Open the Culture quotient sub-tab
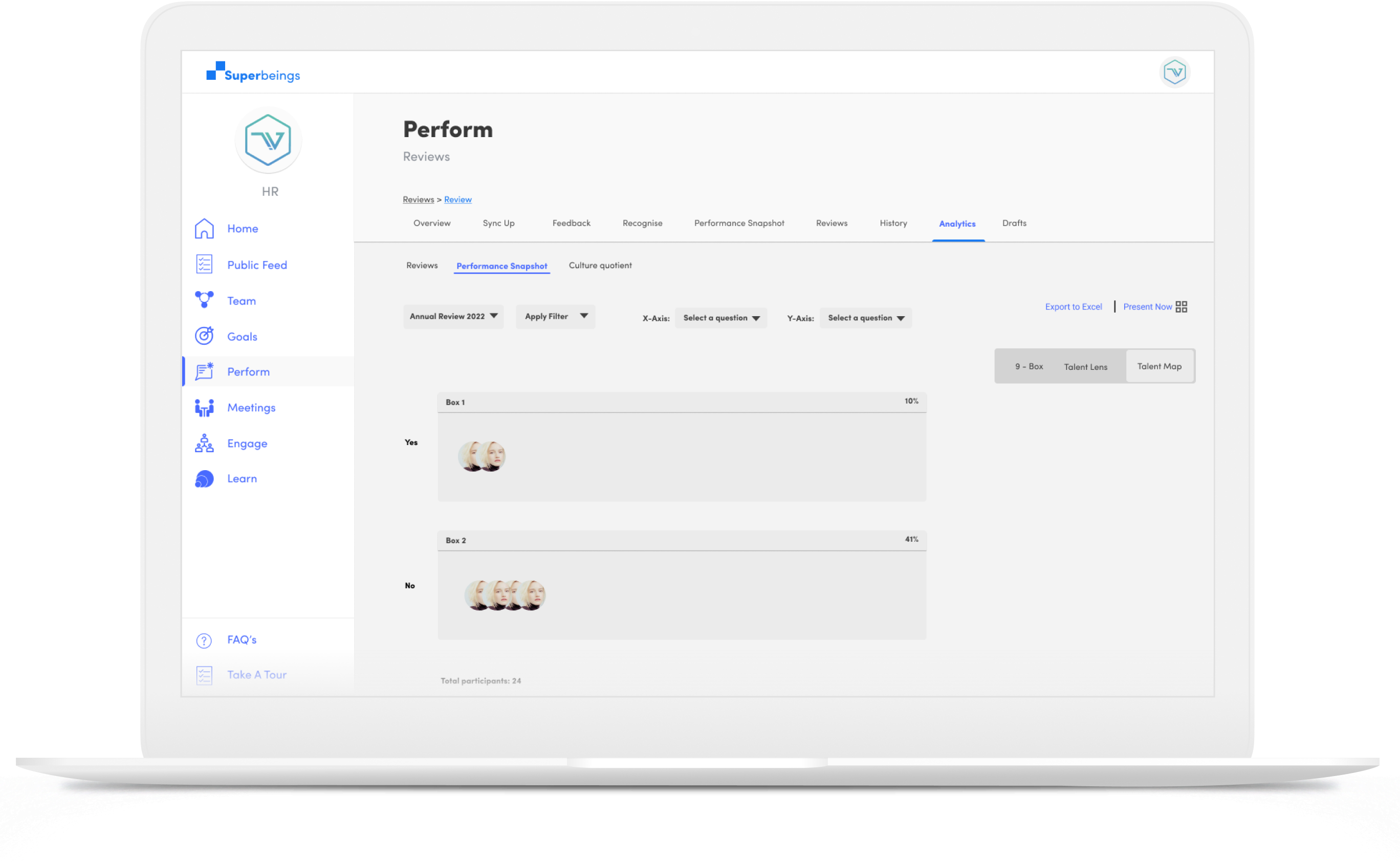 pos(600,265)
